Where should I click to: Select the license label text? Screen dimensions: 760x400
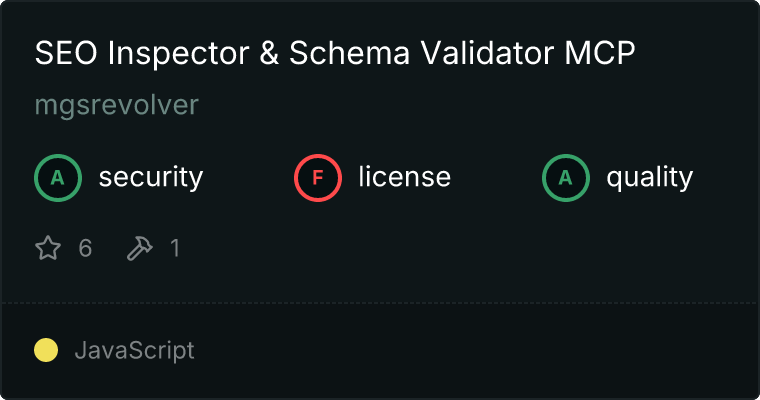point(404,178)
